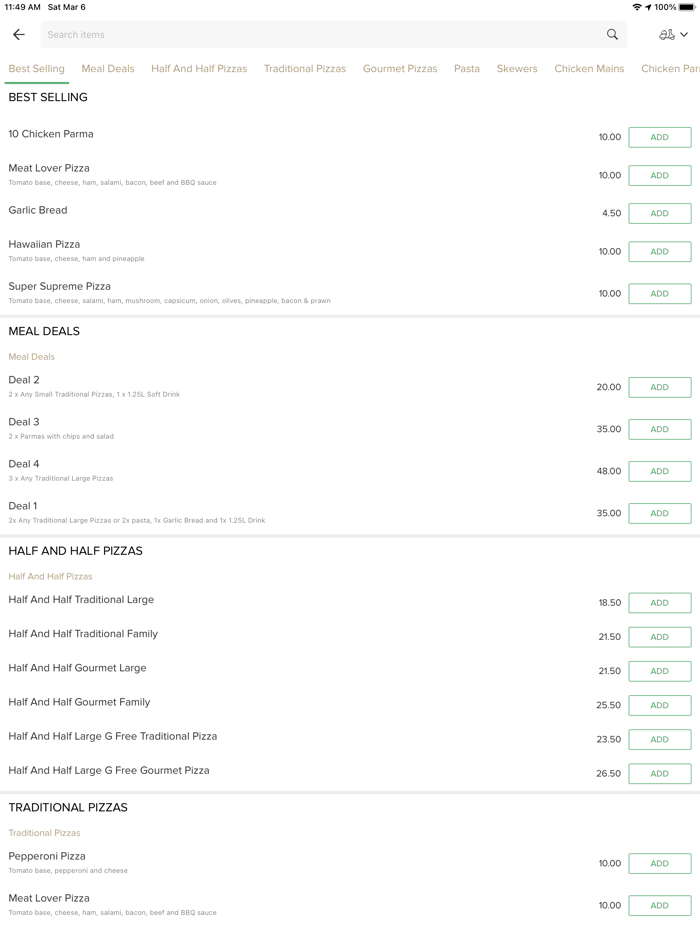
Task: Jump to the Skewers tab
Action: pyautogui.click(x=517, y=69)
